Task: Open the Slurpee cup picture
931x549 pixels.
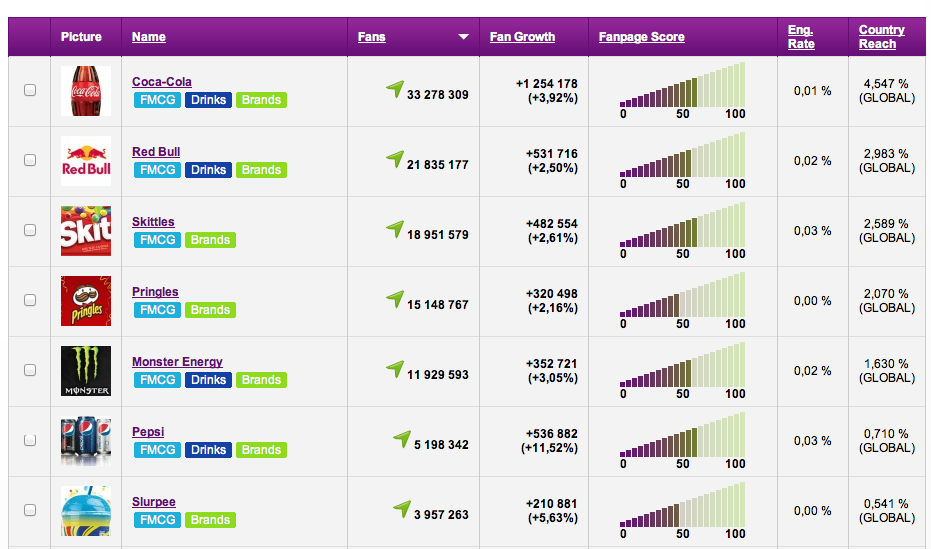Action: click(x=86, y=511)
